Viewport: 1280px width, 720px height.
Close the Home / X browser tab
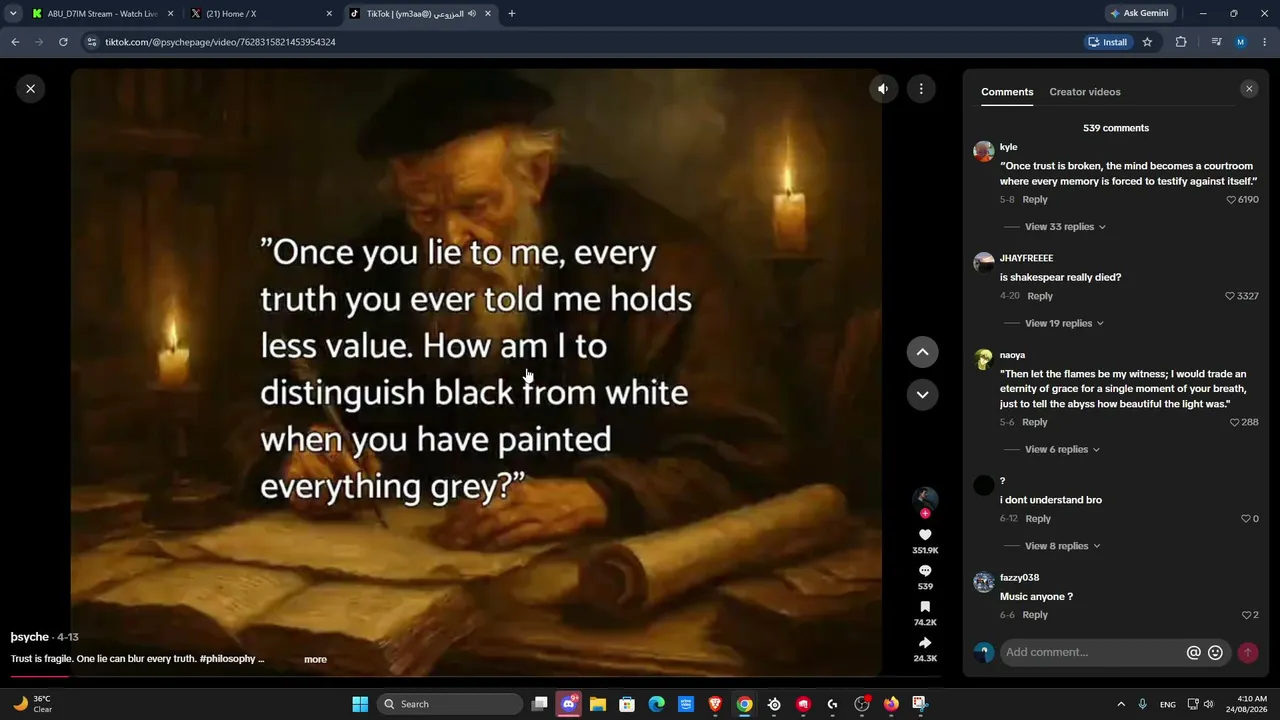[329, 14]
